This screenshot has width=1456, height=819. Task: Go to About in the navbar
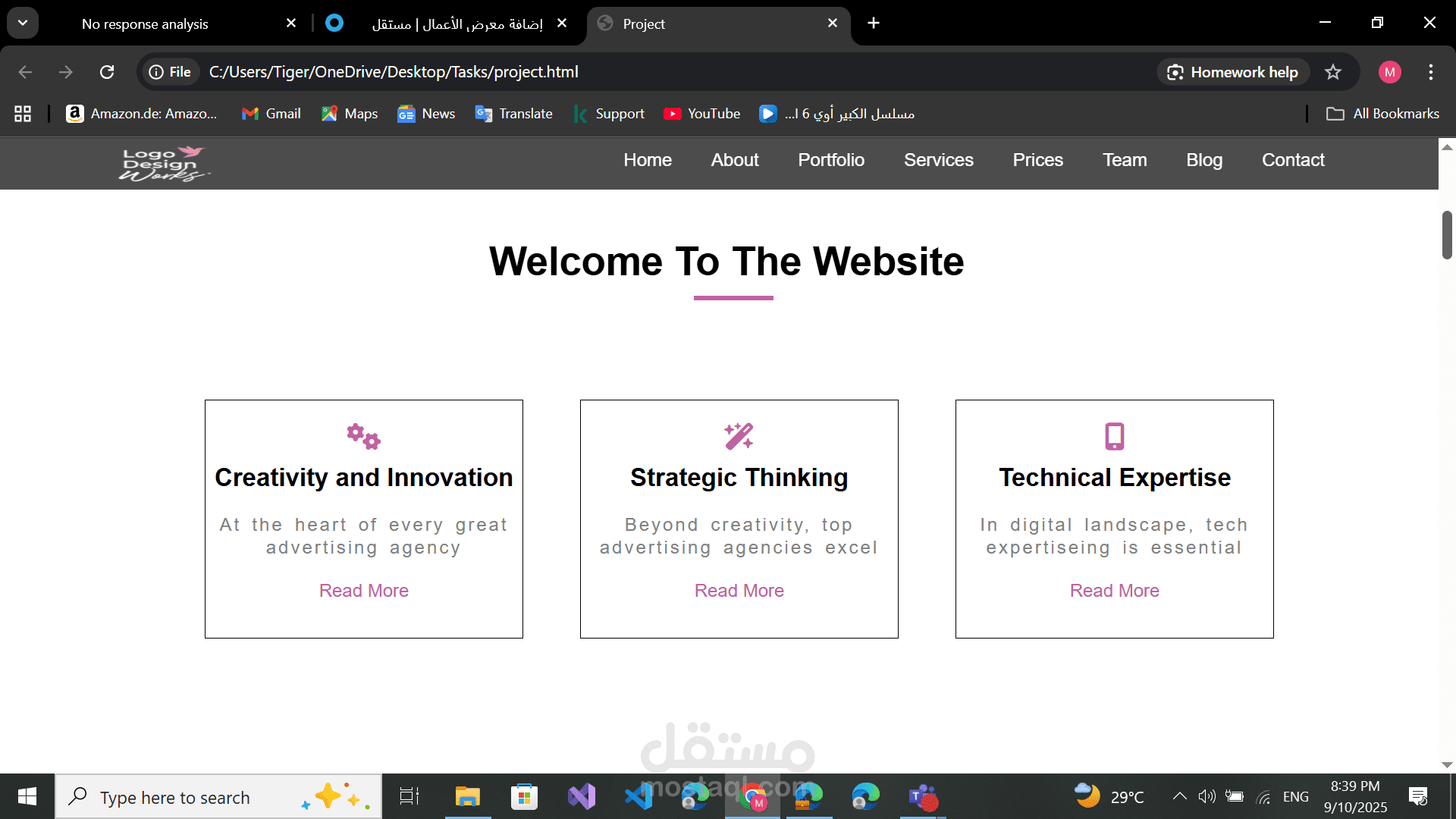pyautogui.click(x=735, y=160)
